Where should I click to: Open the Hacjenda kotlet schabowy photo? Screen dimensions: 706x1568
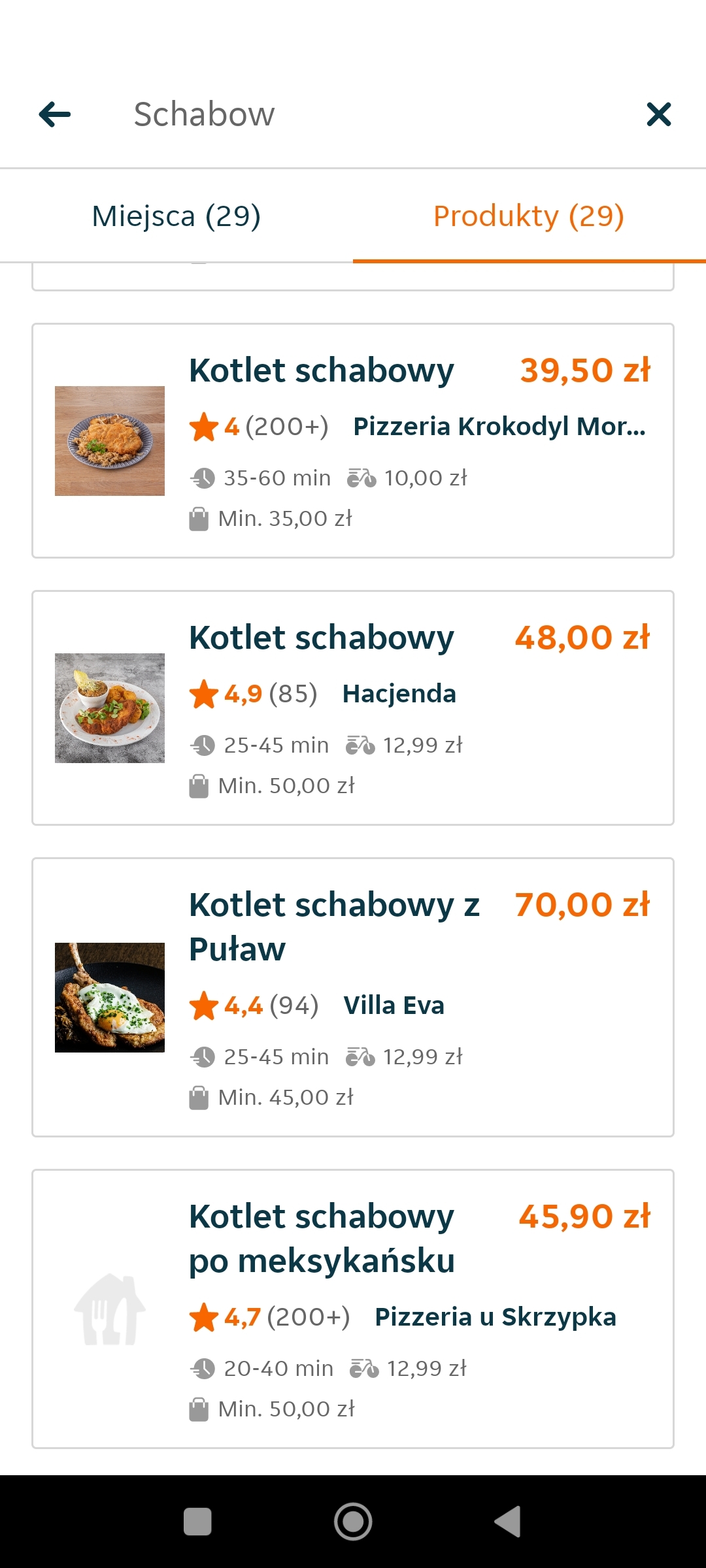point(110,708)
